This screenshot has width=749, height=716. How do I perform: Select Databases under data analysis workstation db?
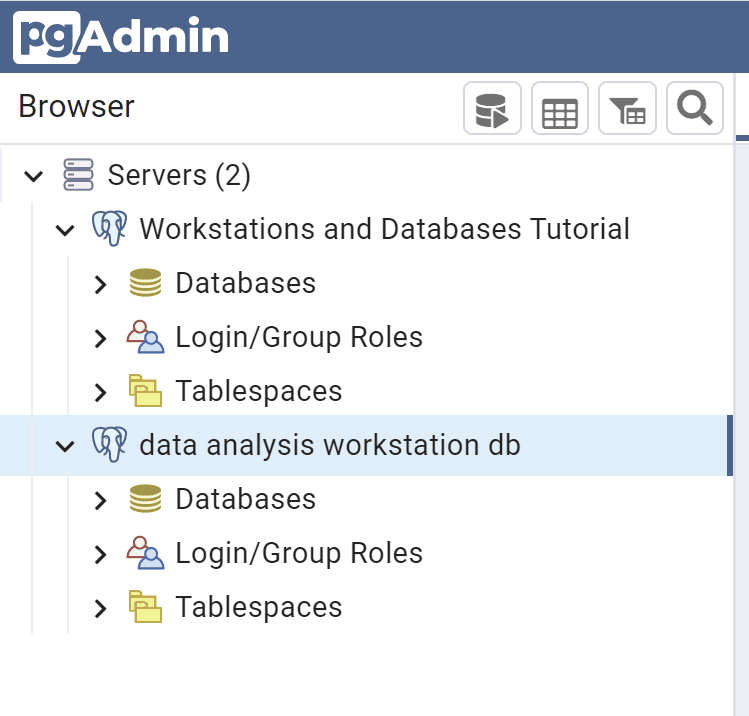(245, 499)
